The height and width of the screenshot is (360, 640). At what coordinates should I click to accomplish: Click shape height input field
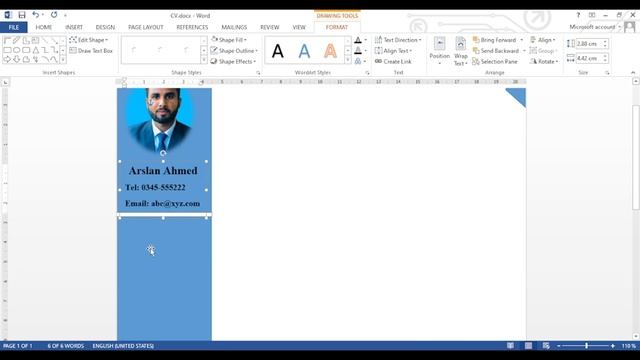[x=588, y=44]
